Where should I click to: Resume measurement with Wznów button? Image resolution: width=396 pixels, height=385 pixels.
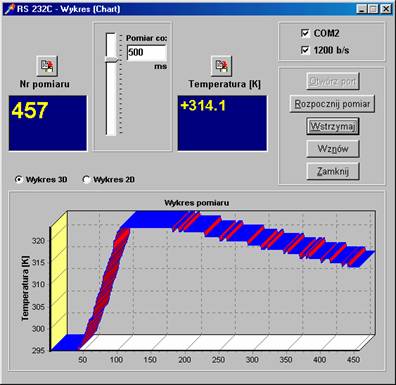333,149
